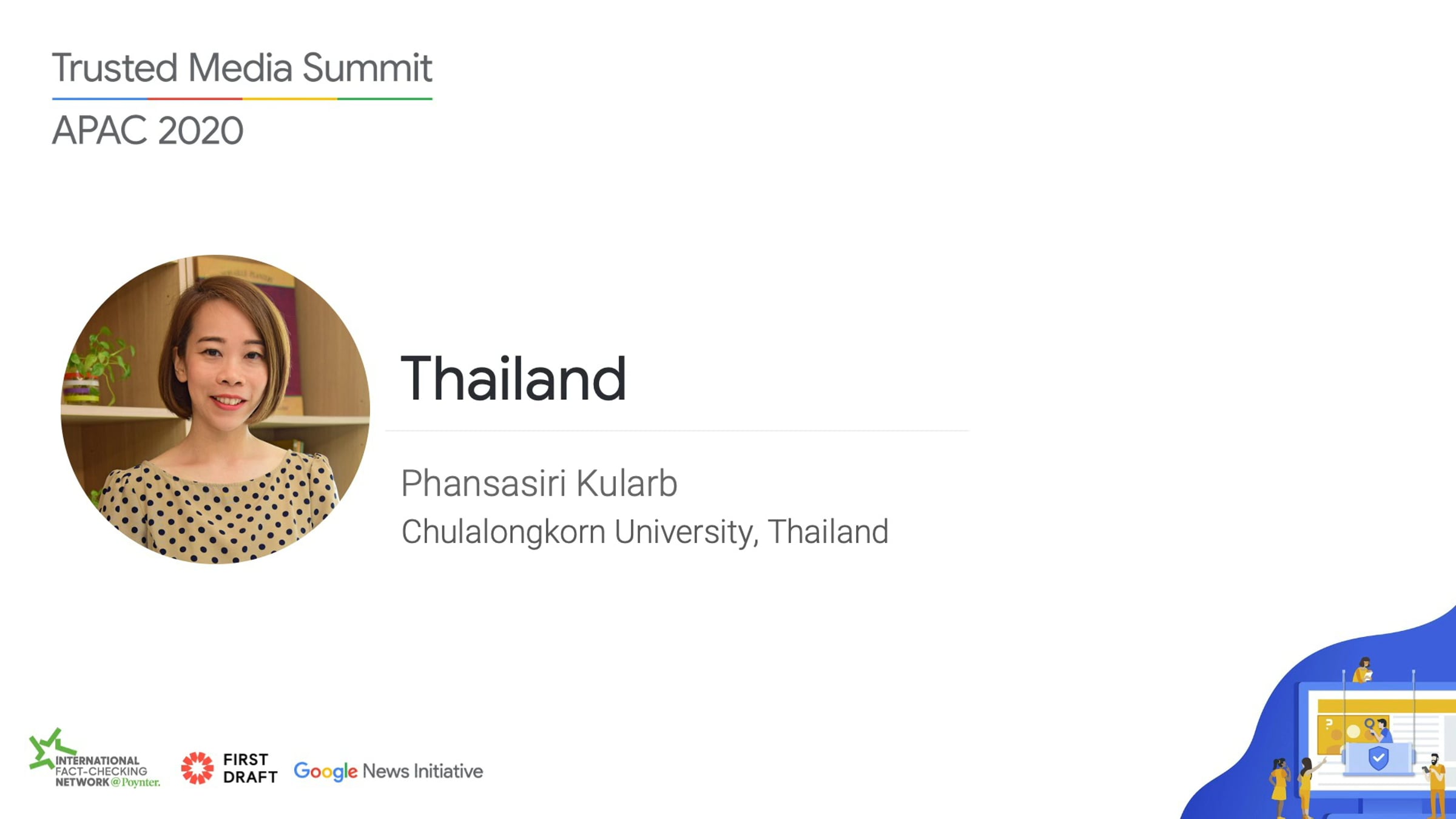Select the circular speaker photo
This screenshot has height=819, width=1456.
point(215,409)
